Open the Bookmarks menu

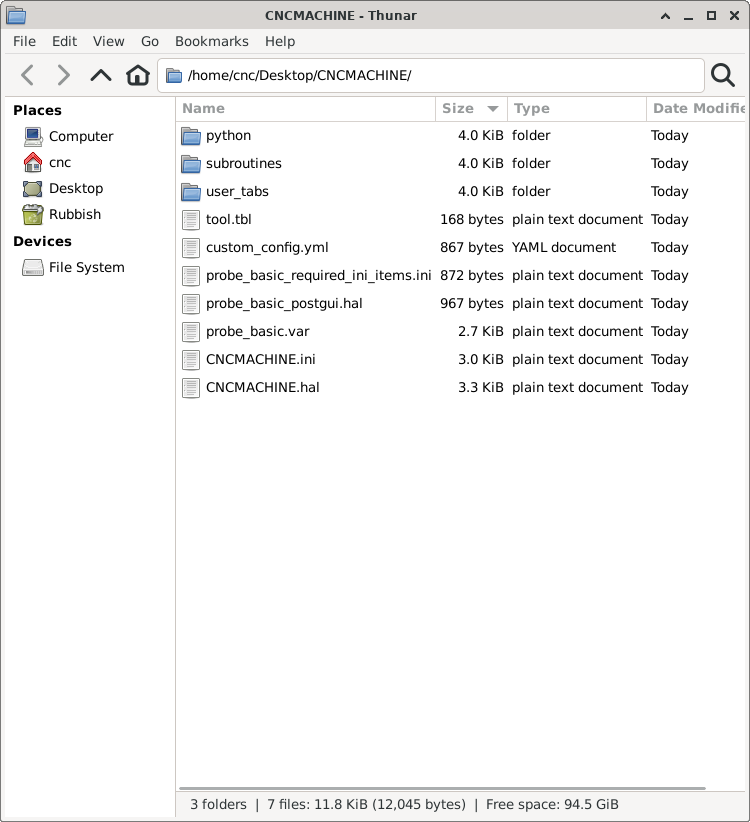[x=212, y=41]
